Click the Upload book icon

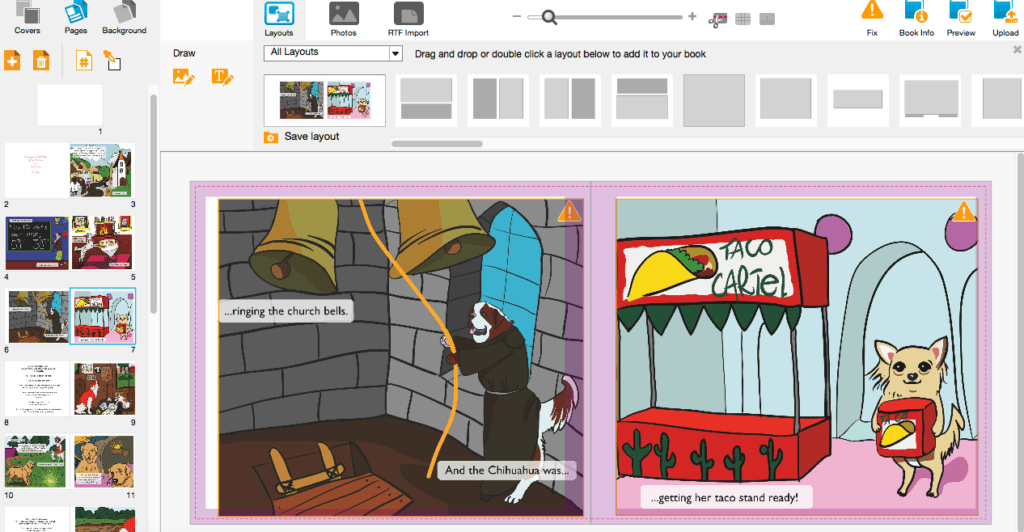[1004, 18]
